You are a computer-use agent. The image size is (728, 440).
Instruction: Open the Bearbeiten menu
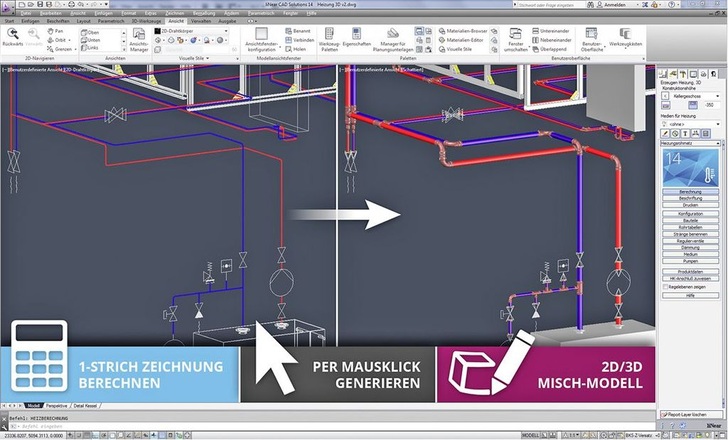coord(51,13)
